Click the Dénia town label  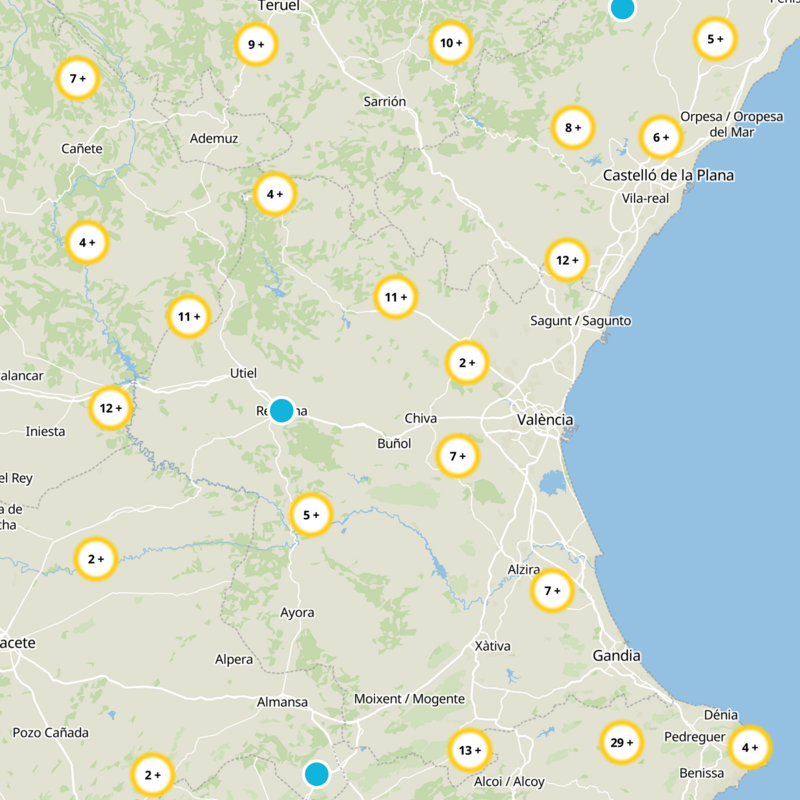tap(720, 715)
